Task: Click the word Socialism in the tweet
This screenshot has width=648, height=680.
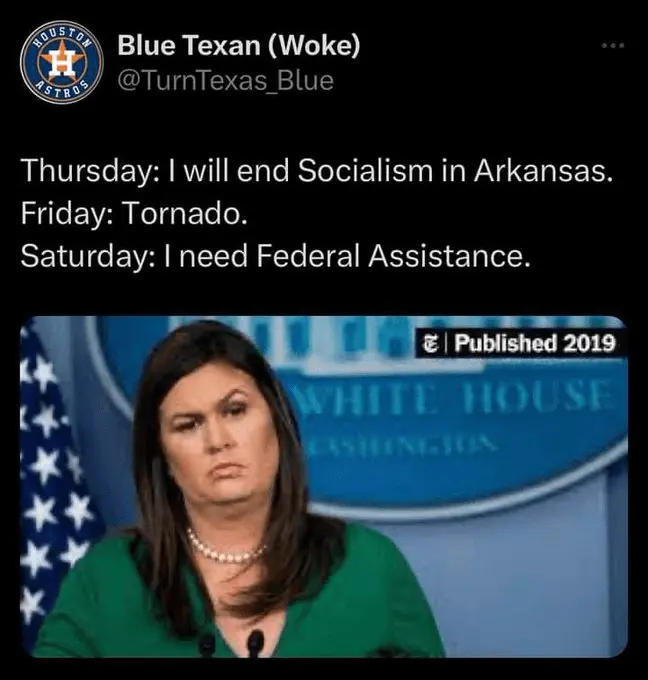Action: [x=365, y=170]
